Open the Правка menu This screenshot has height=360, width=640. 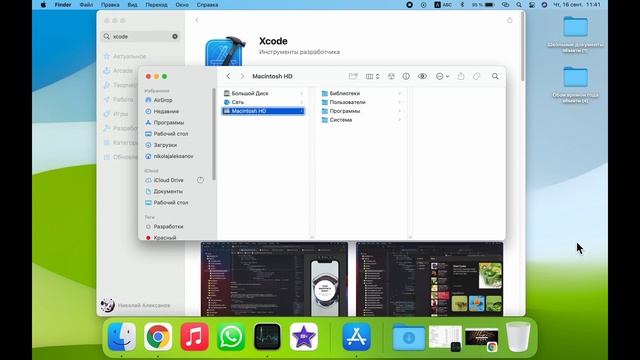pyautogui.click(x=110, y=5)
